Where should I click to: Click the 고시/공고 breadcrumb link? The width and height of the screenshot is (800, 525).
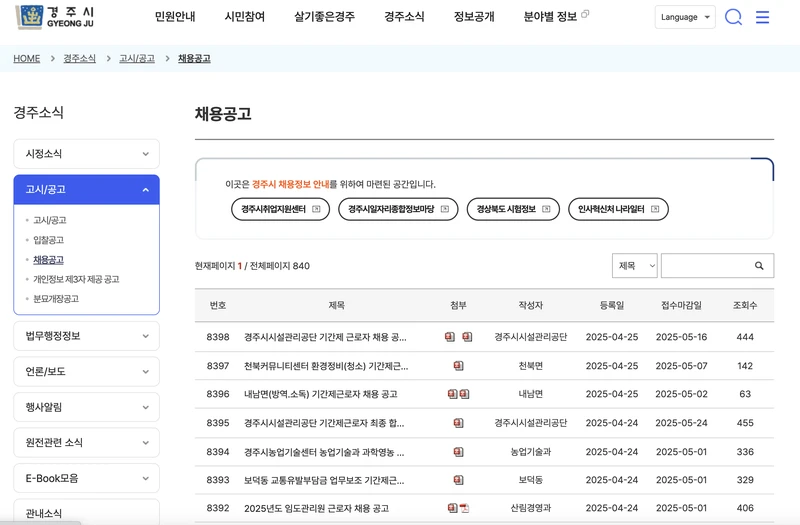137,59
